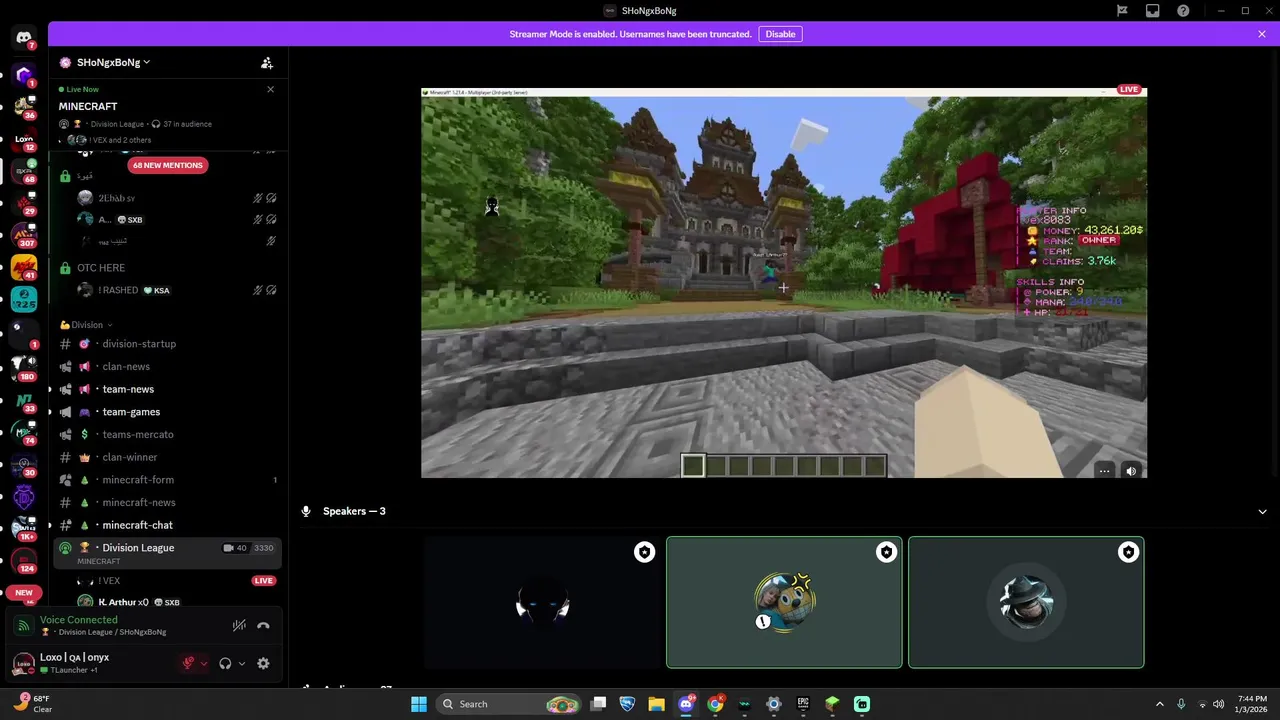Toggle deafen with the headphones icon
The height and width of the screenshot is (720, 1280).
(225, 663)
